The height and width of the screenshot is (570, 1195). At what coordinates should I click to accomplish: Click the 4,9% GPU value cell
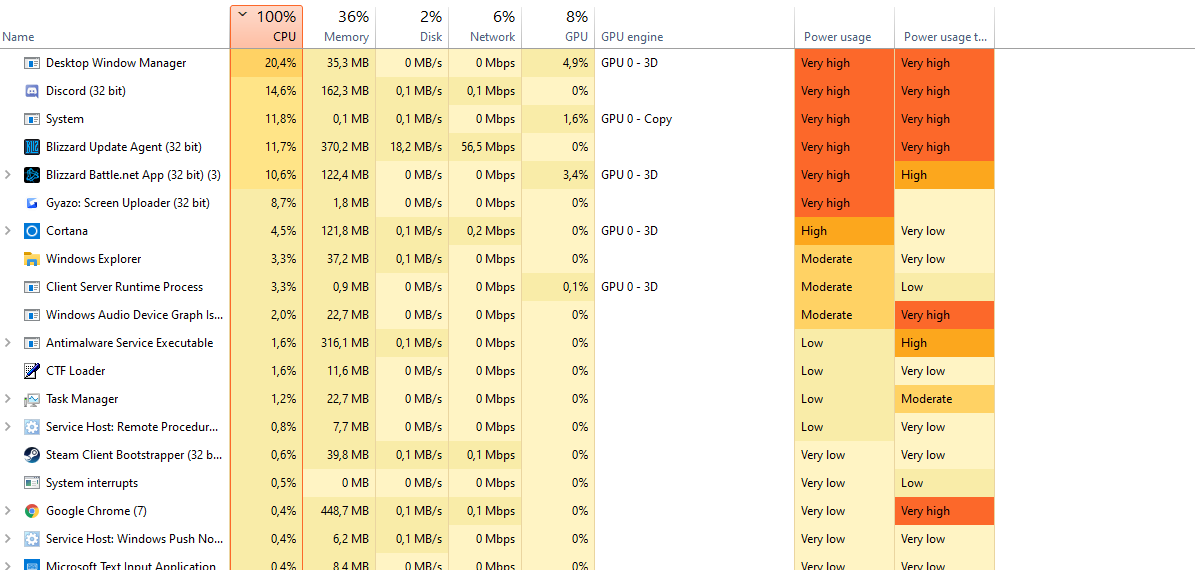(x=558, y=63)
